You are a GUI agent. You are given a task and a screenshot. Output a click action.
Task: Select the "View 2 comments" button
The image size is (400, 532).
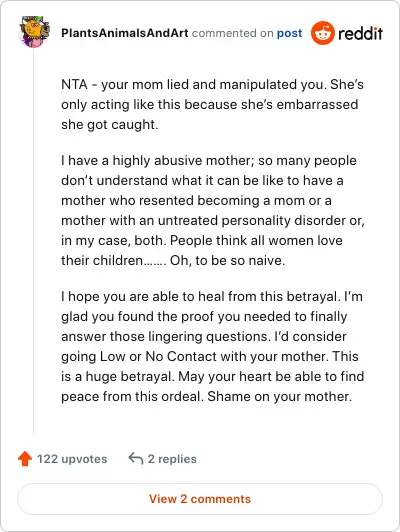(200, 499)
